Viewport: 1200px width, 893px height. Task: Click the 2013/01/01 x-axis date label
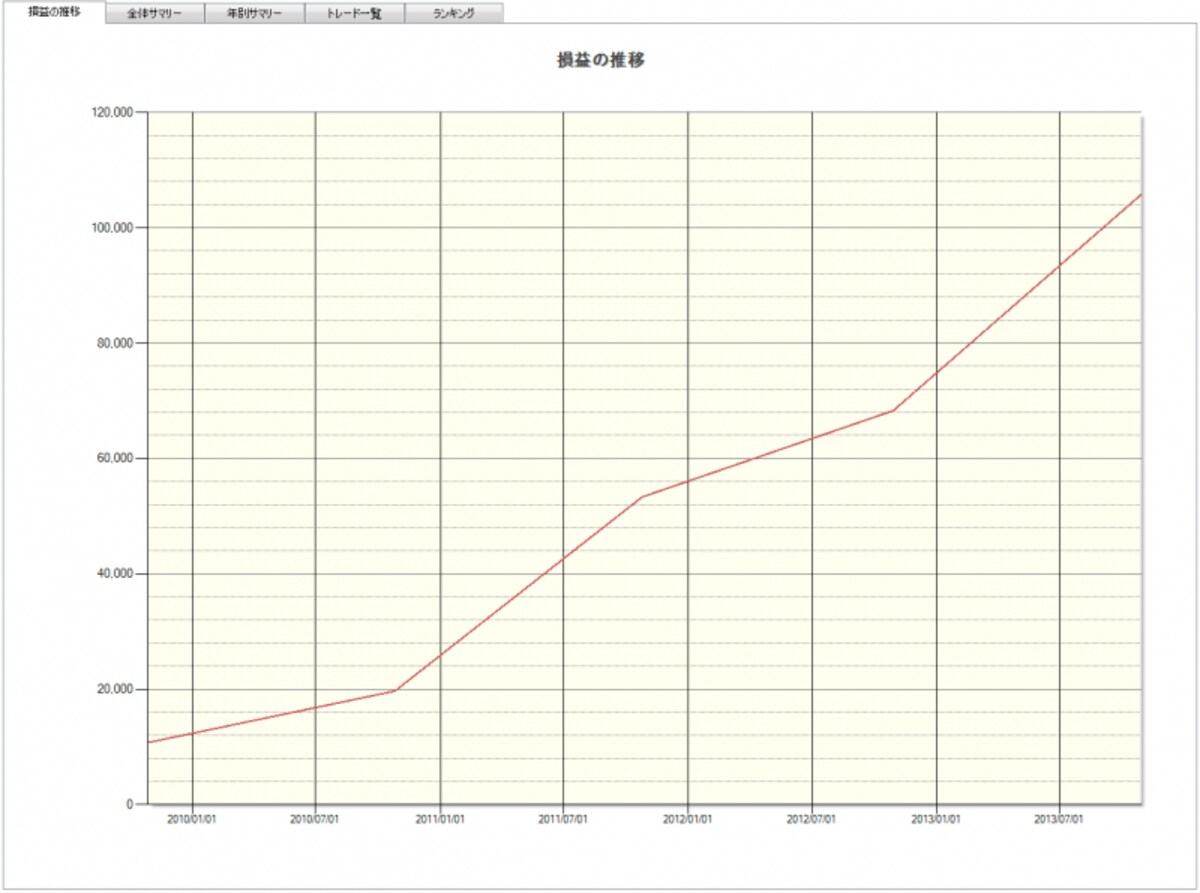pyautogui.click(x=936, y=818)
